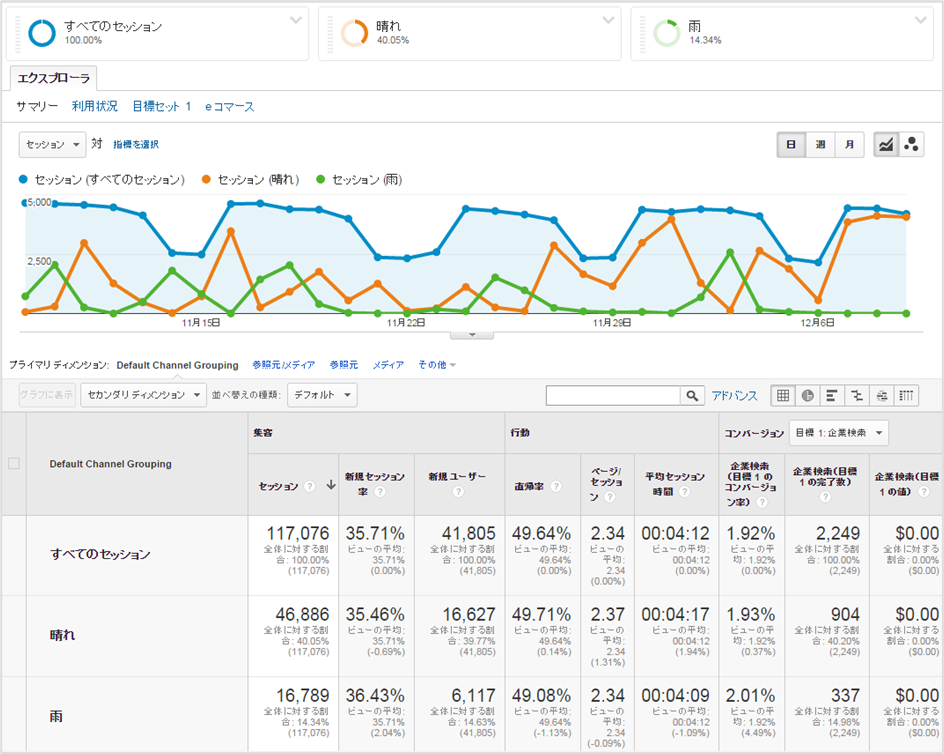Click the 雨 row label in the table
This screenshot has height=754, width=944.
[x=56, y=716]
